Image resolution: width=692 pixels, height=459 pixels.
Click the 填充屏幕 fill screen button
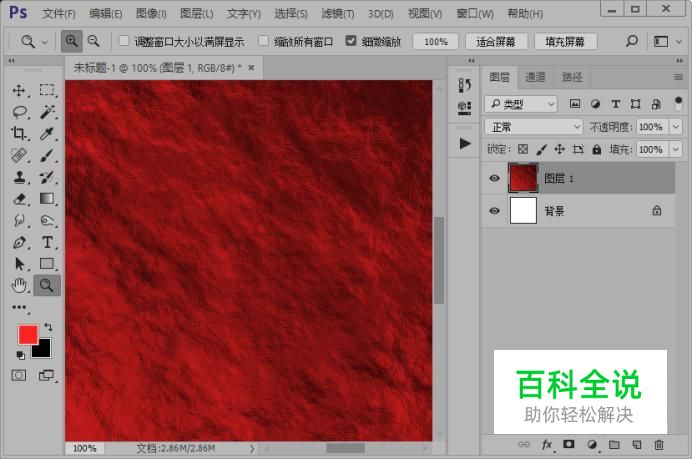(x=565, y=41)
